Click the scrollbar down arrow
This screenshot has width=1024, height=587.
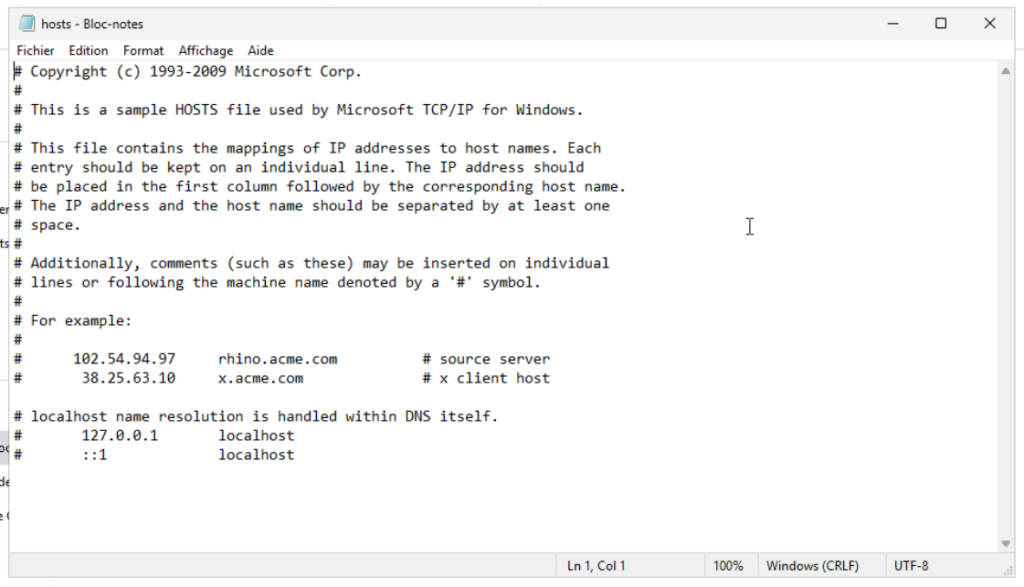1006,543
